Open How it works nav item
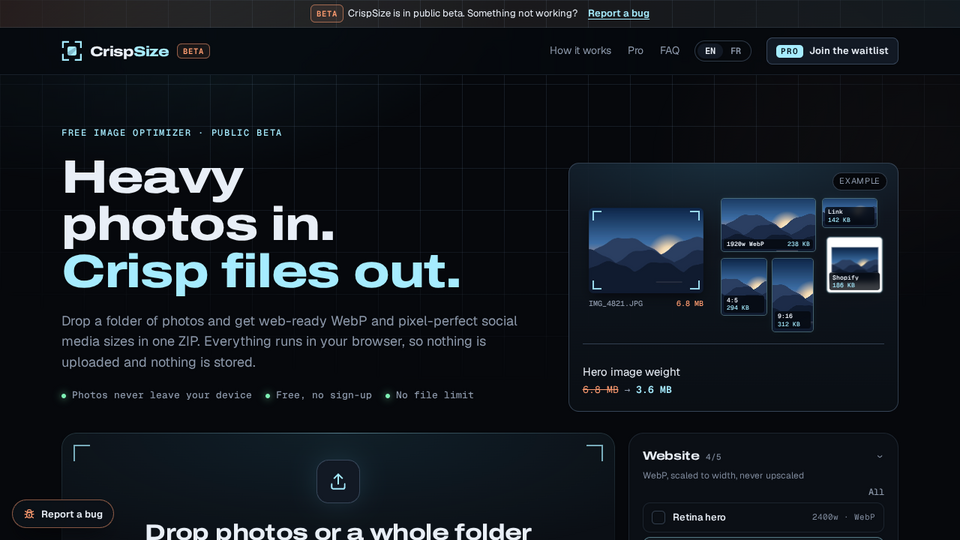This screenshot has height=540, width=960. pos(580,51)
